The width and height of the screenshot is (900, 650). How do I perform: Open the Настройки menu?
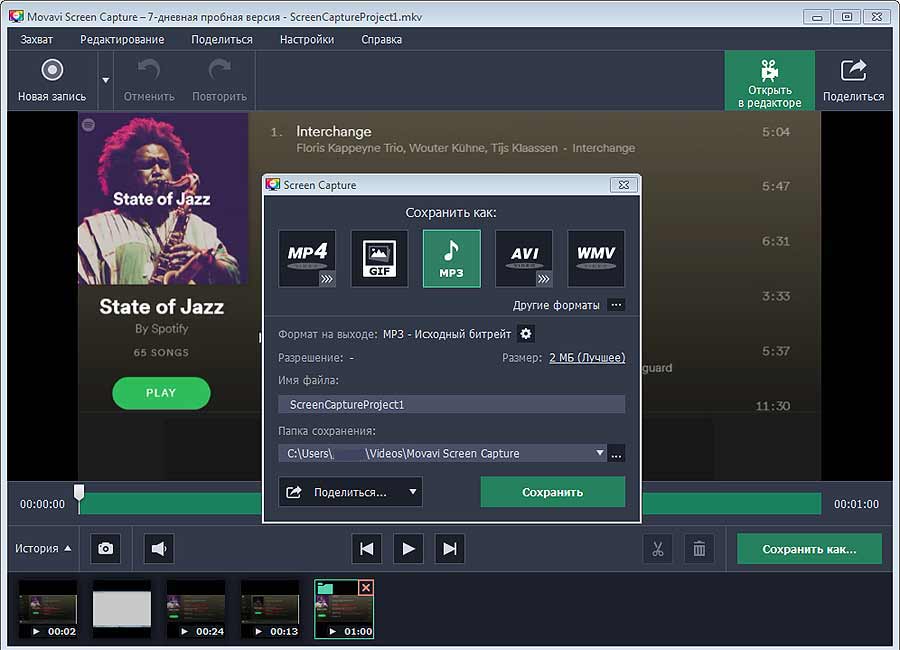[307, 40]
